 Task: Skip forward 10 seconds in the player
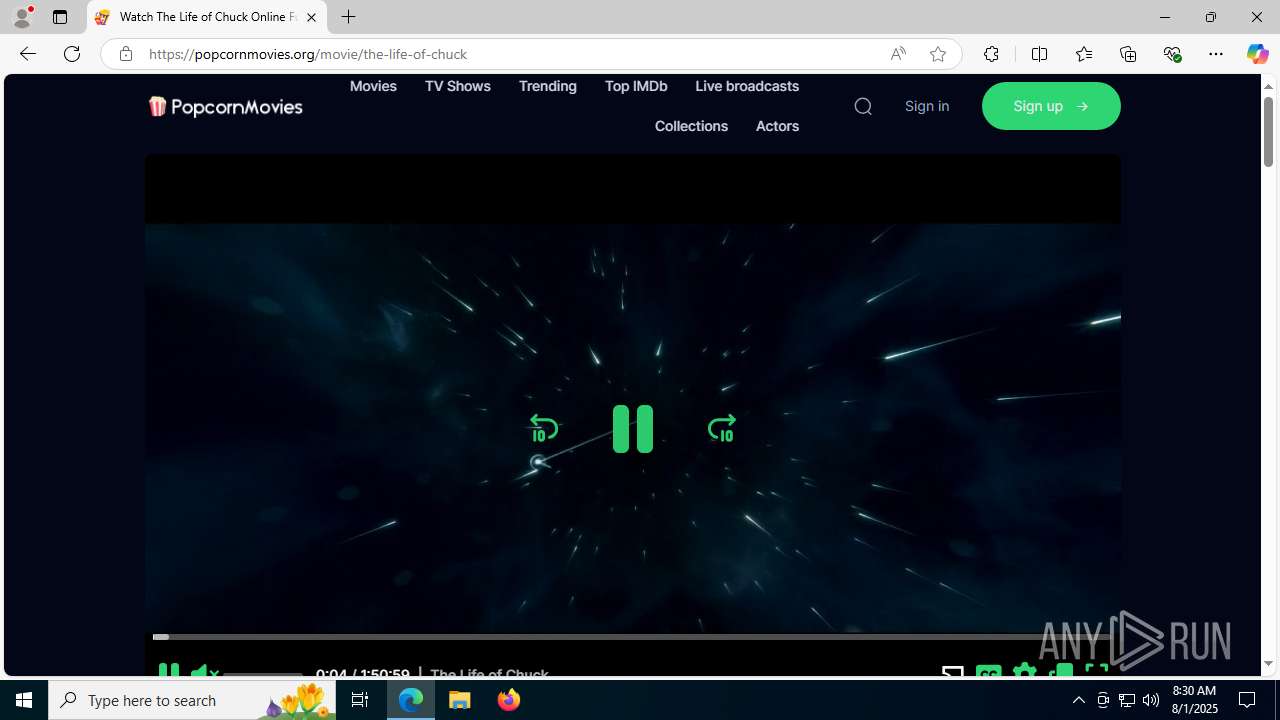point(721,428)
